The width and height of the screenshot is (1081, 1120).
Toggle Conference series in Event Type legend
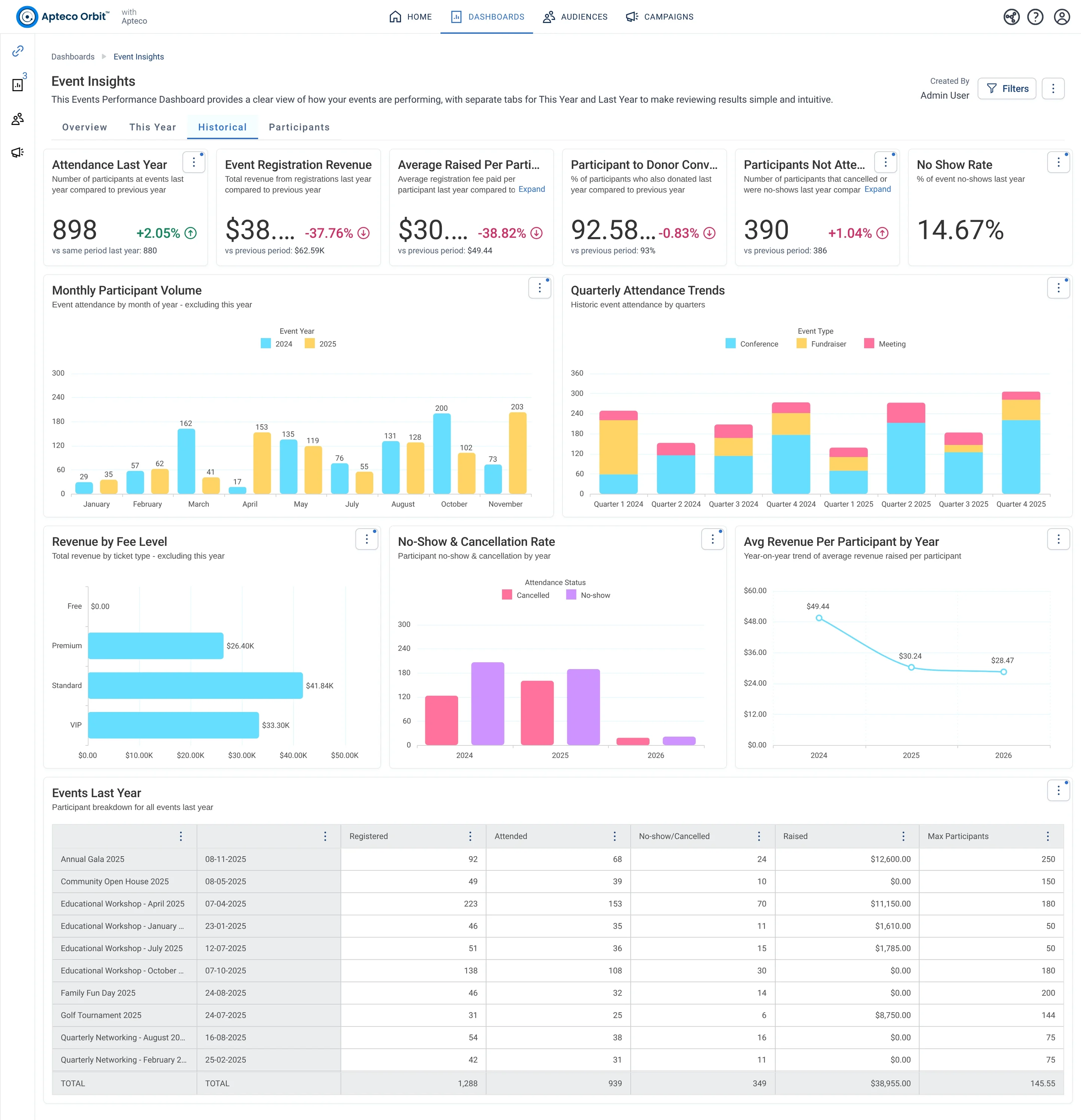click(x=752, y=344)
